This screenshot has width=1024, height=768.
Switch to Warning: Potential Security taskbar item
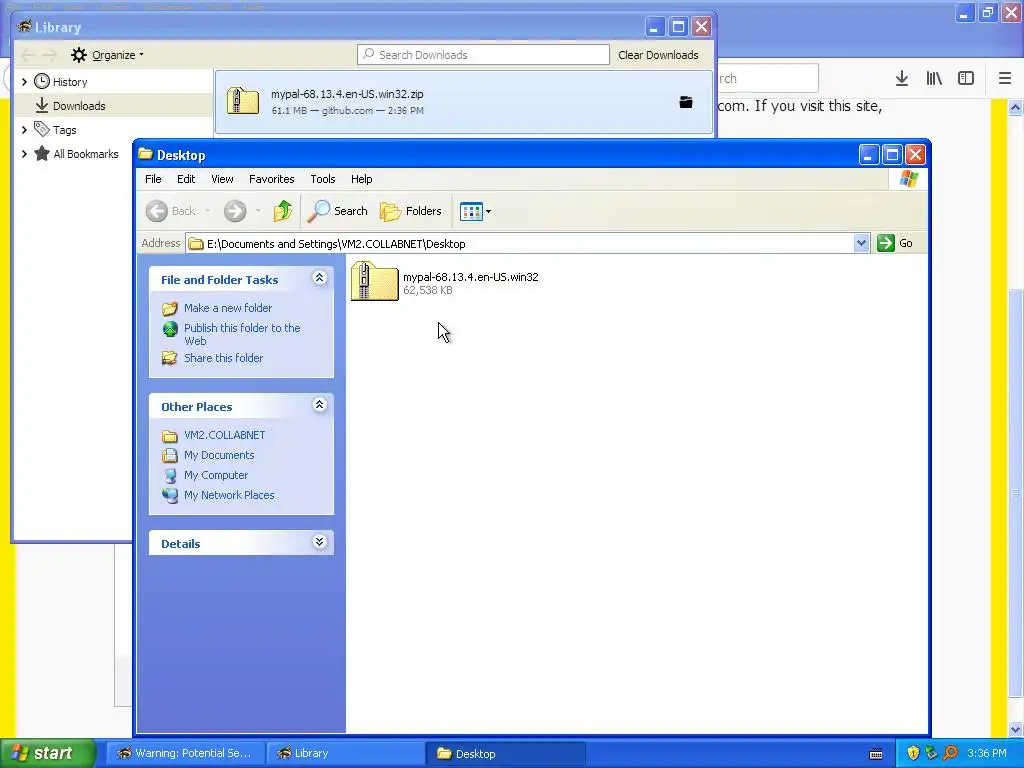184,753
